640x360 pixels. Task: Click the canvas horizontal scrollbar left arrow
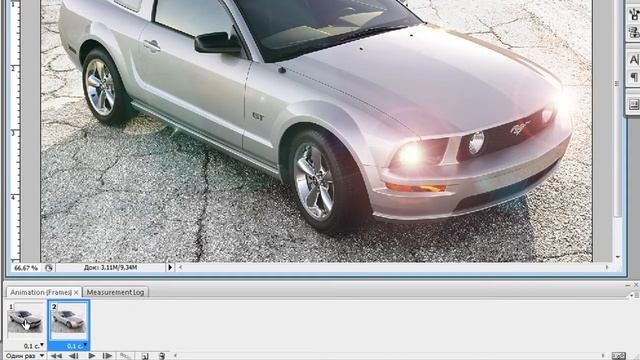[180, 268]
